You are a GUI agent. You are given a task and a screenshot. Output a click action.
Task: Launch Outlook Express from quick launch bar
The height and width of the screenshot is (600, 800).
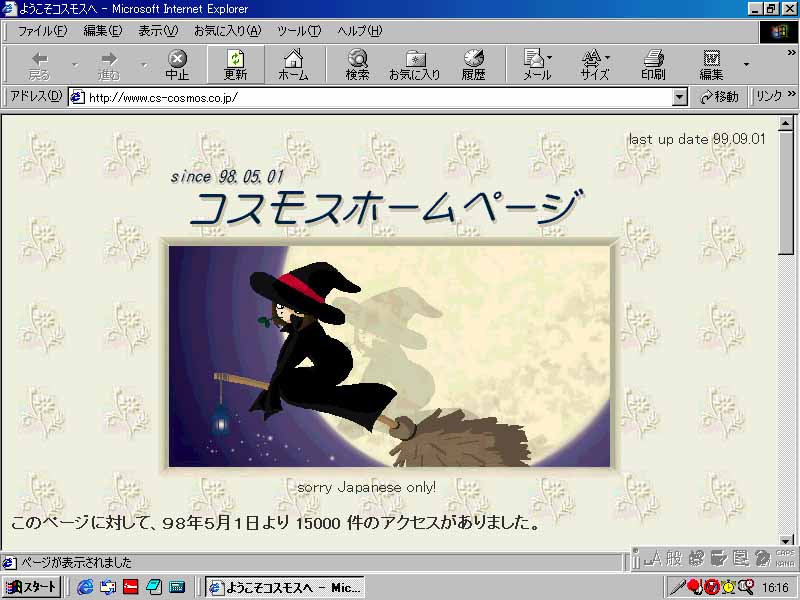108,587
